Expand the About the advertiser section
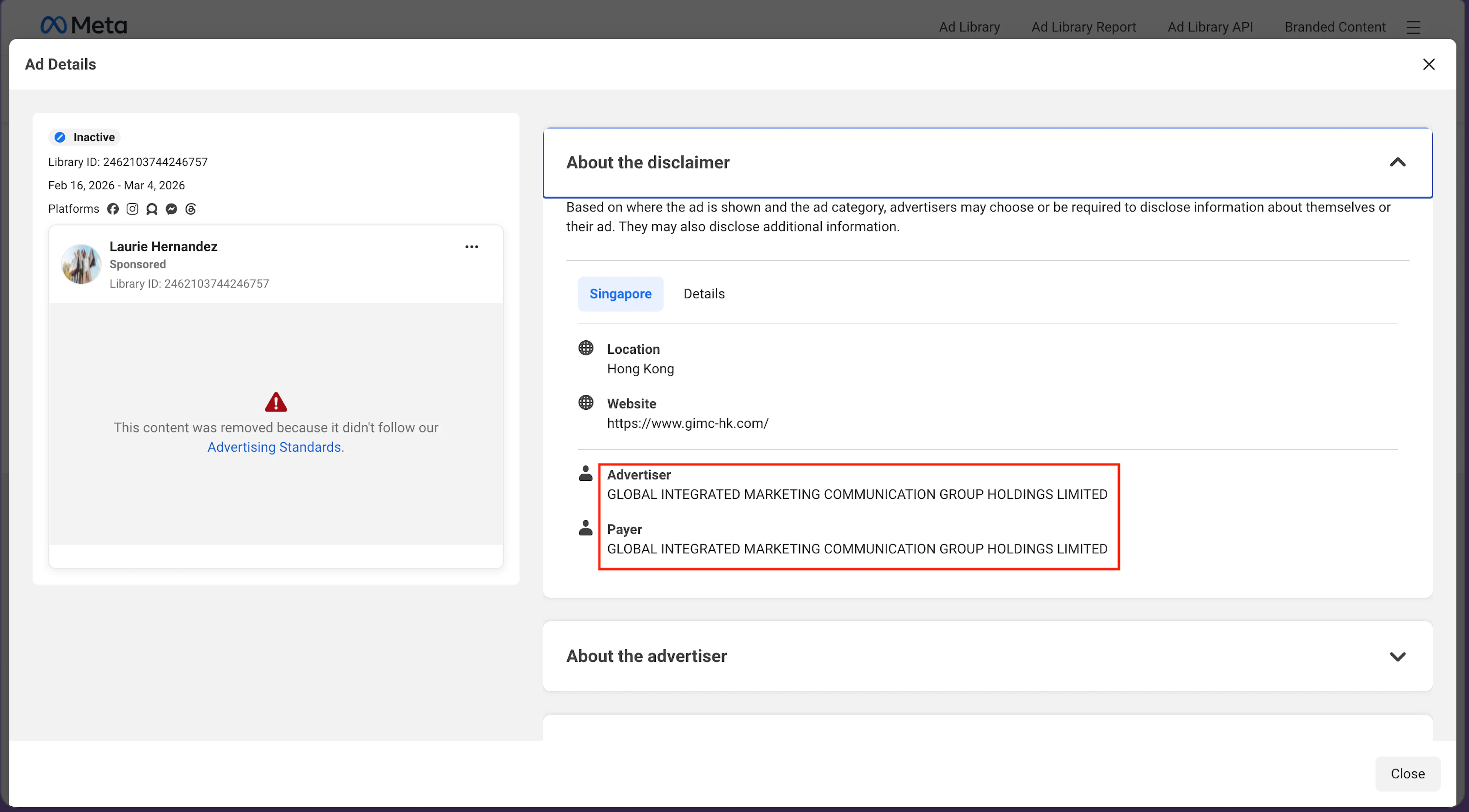Viewport: 1469px width, 812px height. (x=1398, y=656)
